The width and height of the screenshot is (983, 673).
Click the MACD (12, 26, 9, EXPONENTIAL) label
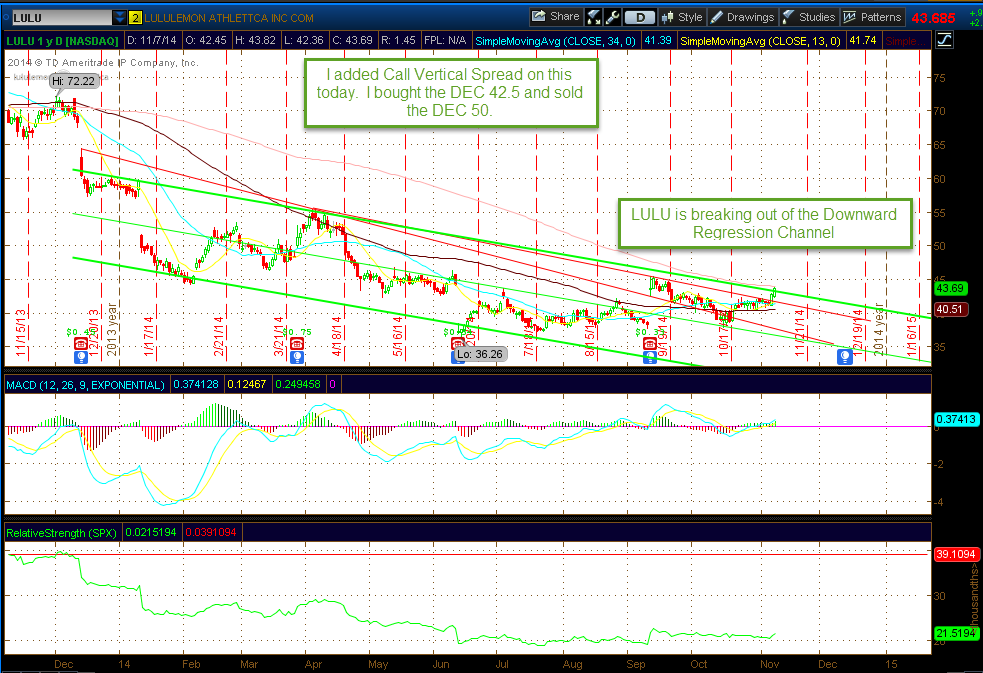85,385
